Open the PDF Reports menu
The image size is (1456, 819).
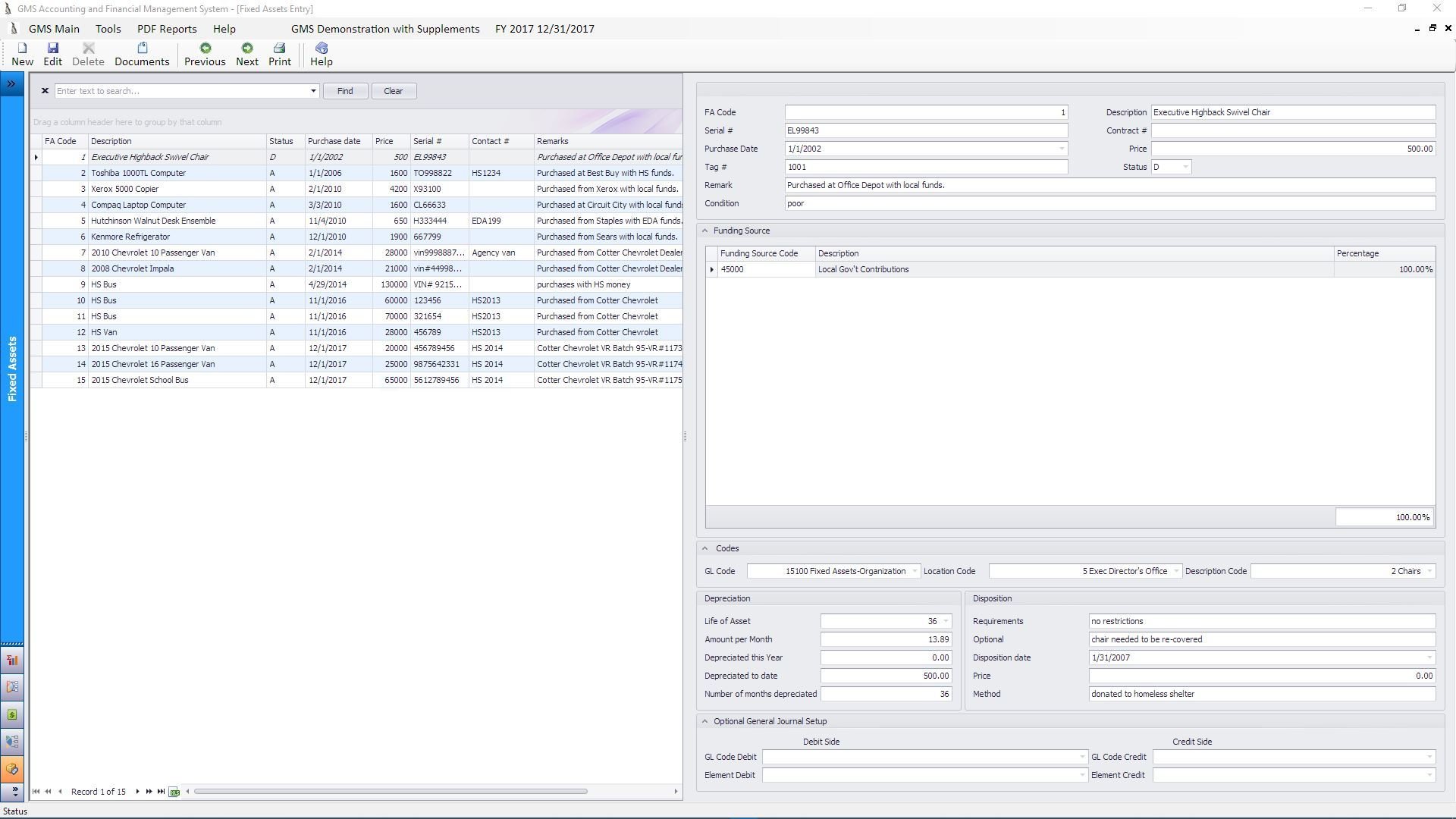(x=167, y=29)
